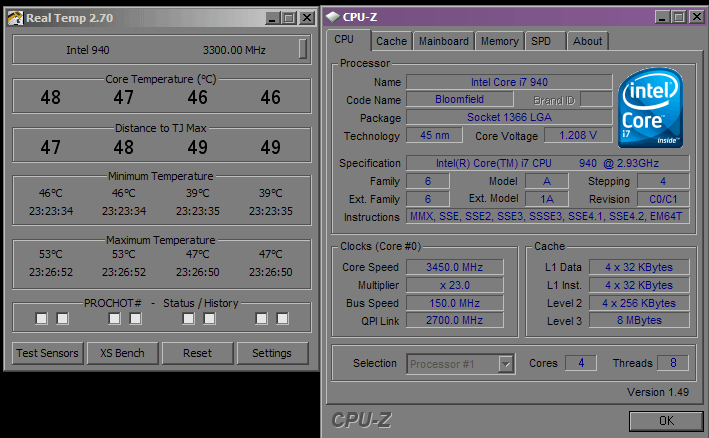Toggle PROCHOT# history checkbox for core 0
The width and height of the screenshot is (709, 438).
[x=62, y=319]
